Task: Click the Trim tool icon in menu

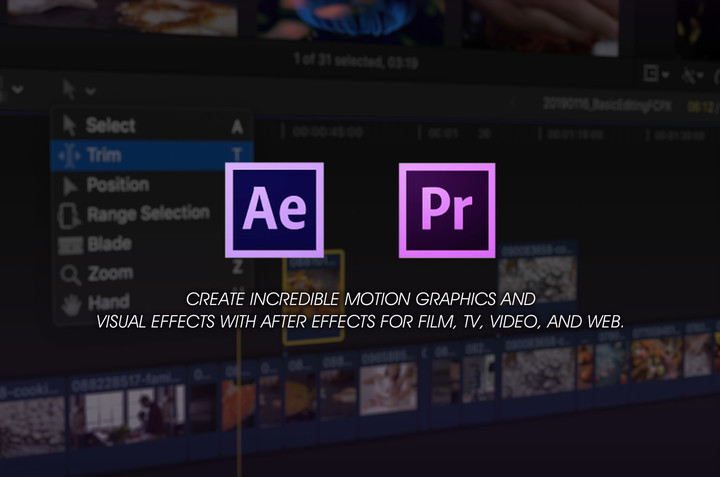Action: pos(69,156)
